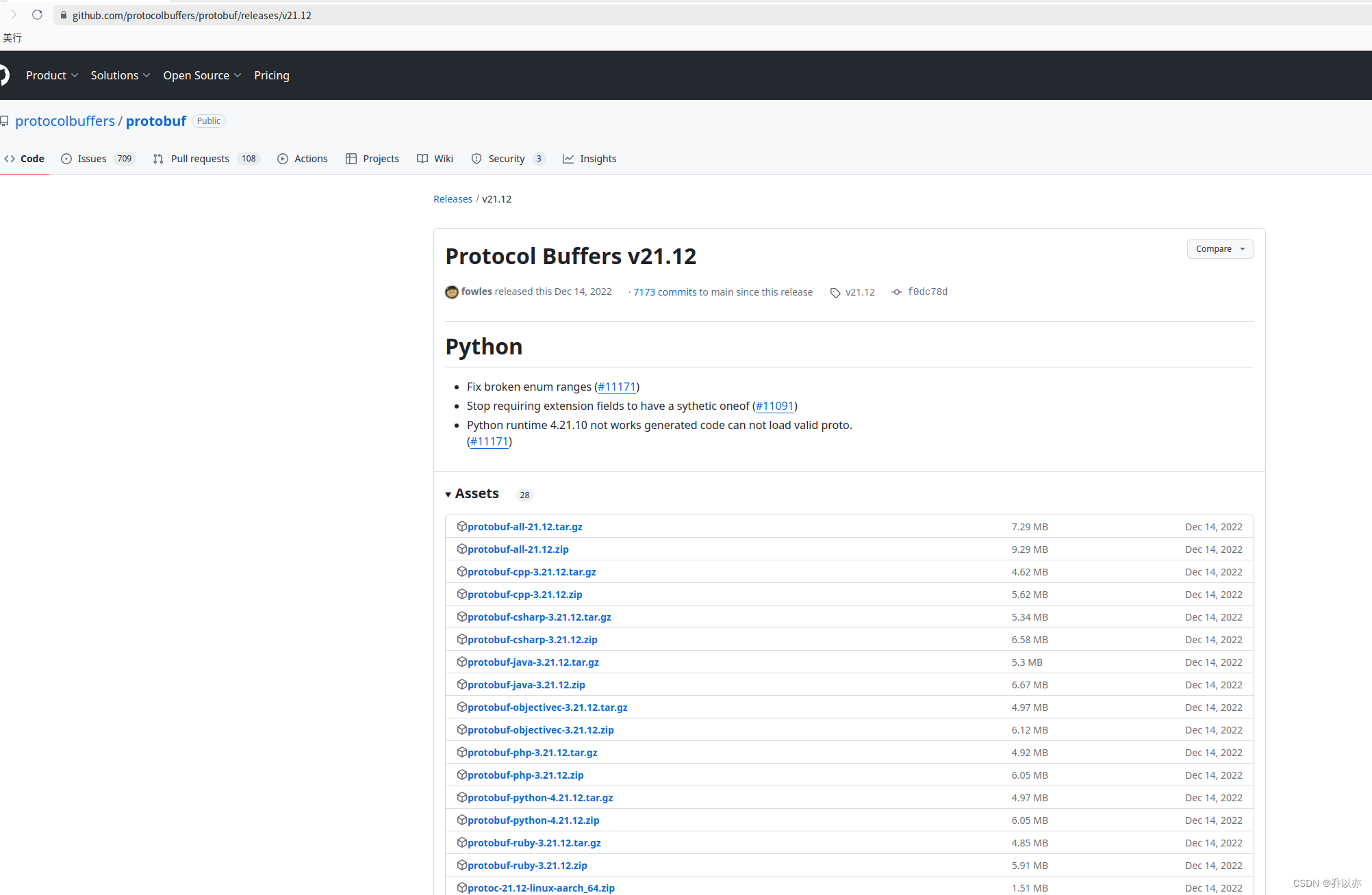This screenshot has width=1372, height=895.
Task: Switch to the Code tab
Action: 25,159
